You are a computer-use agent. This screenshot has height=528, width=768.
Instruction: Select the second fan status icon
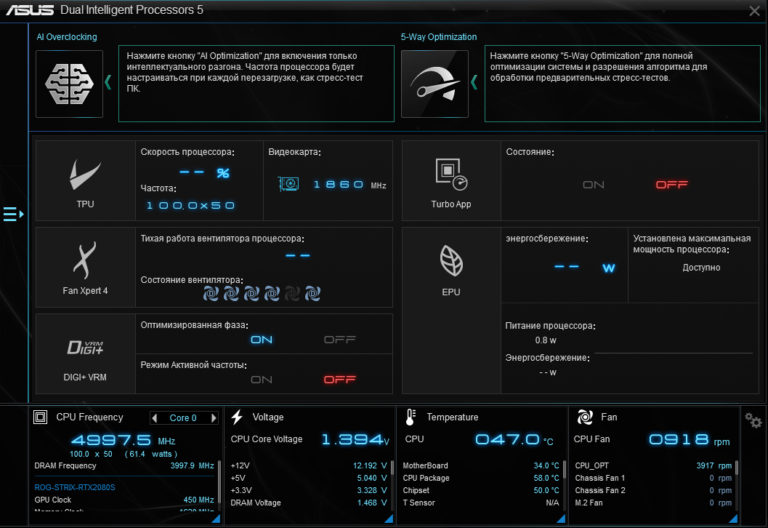pos(231,294)
